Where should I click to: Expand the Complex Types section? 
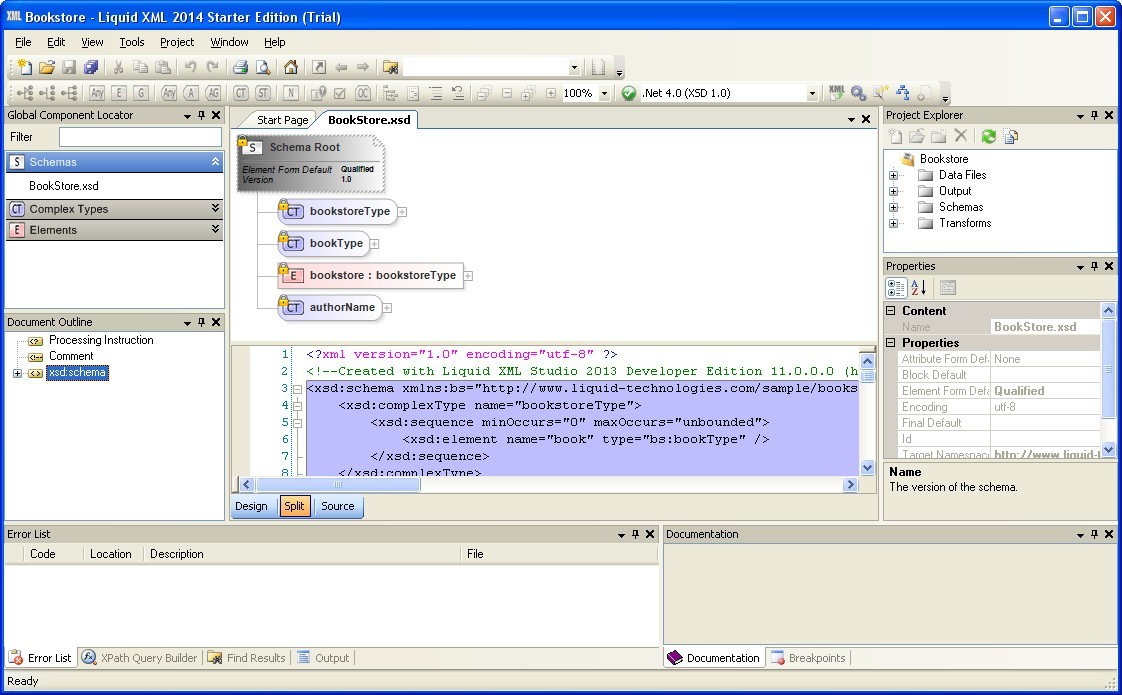[215, 209]
